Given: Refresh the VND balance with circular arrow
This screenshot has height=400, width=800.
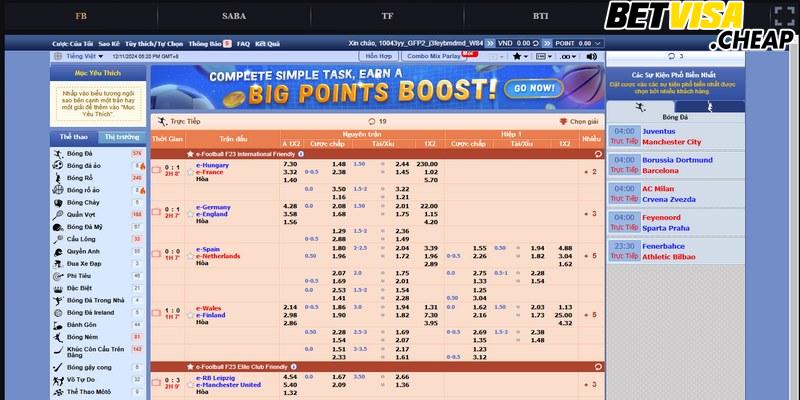Looking at the screenshot, I should pyautogui.click(x=536, y=44).
